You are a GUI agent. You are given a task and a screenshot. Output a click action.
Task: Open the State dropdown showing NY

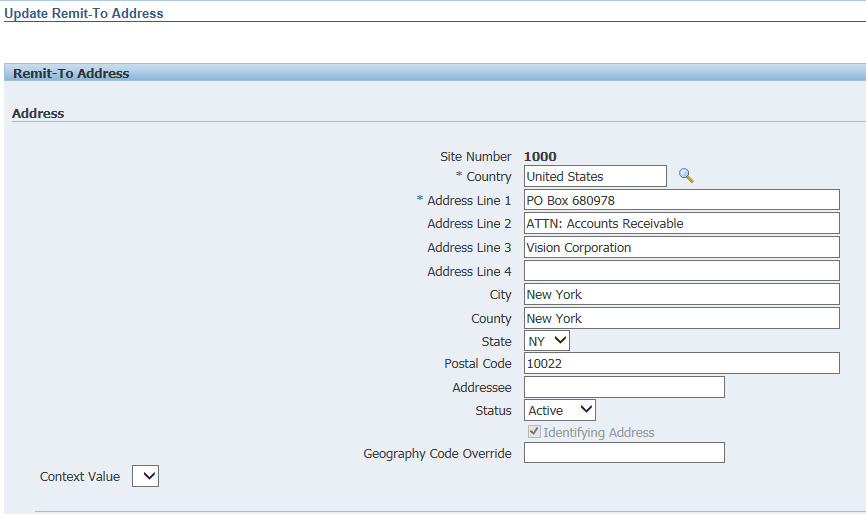tap(547, 341)
